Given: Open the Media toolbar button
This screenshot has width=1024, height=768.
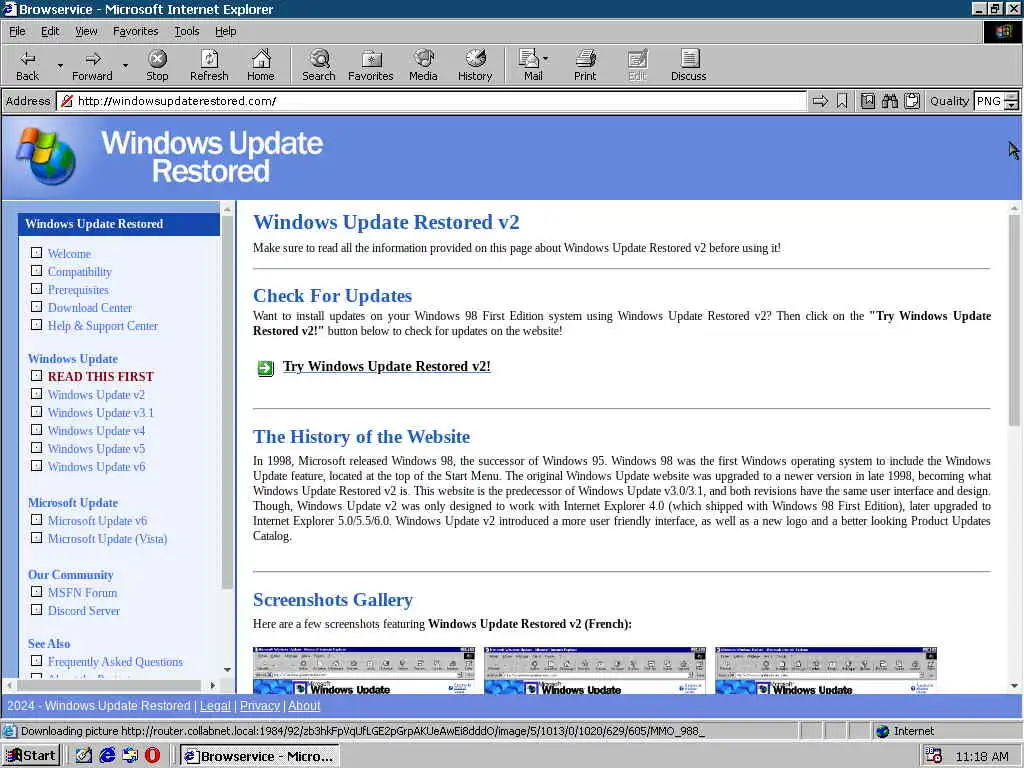Looking at the screenshot, I should coord(423,65).
